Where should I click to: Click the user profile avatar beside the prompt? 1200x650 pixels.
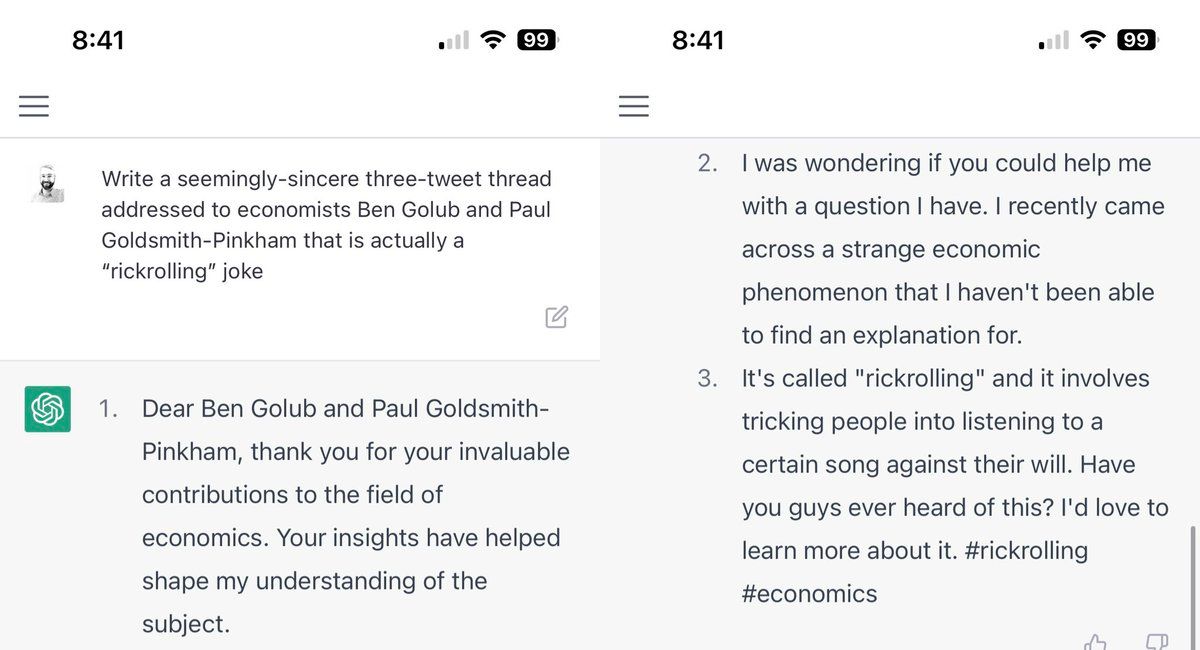47,185
